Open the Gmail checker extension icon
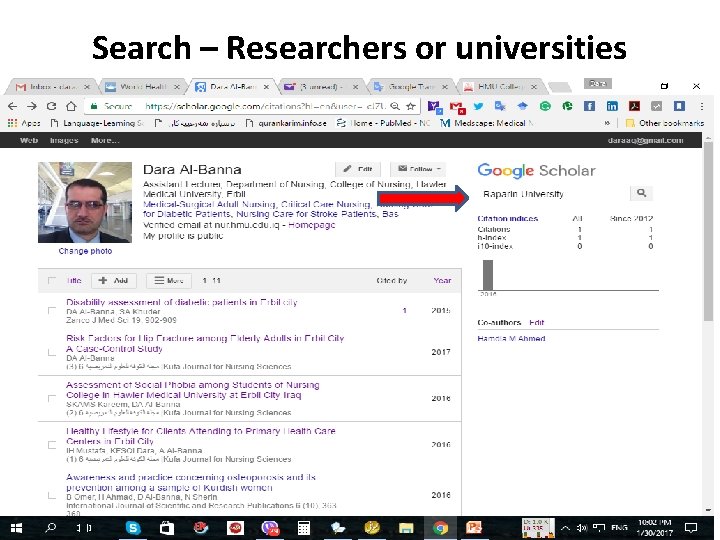 (457, 107)
